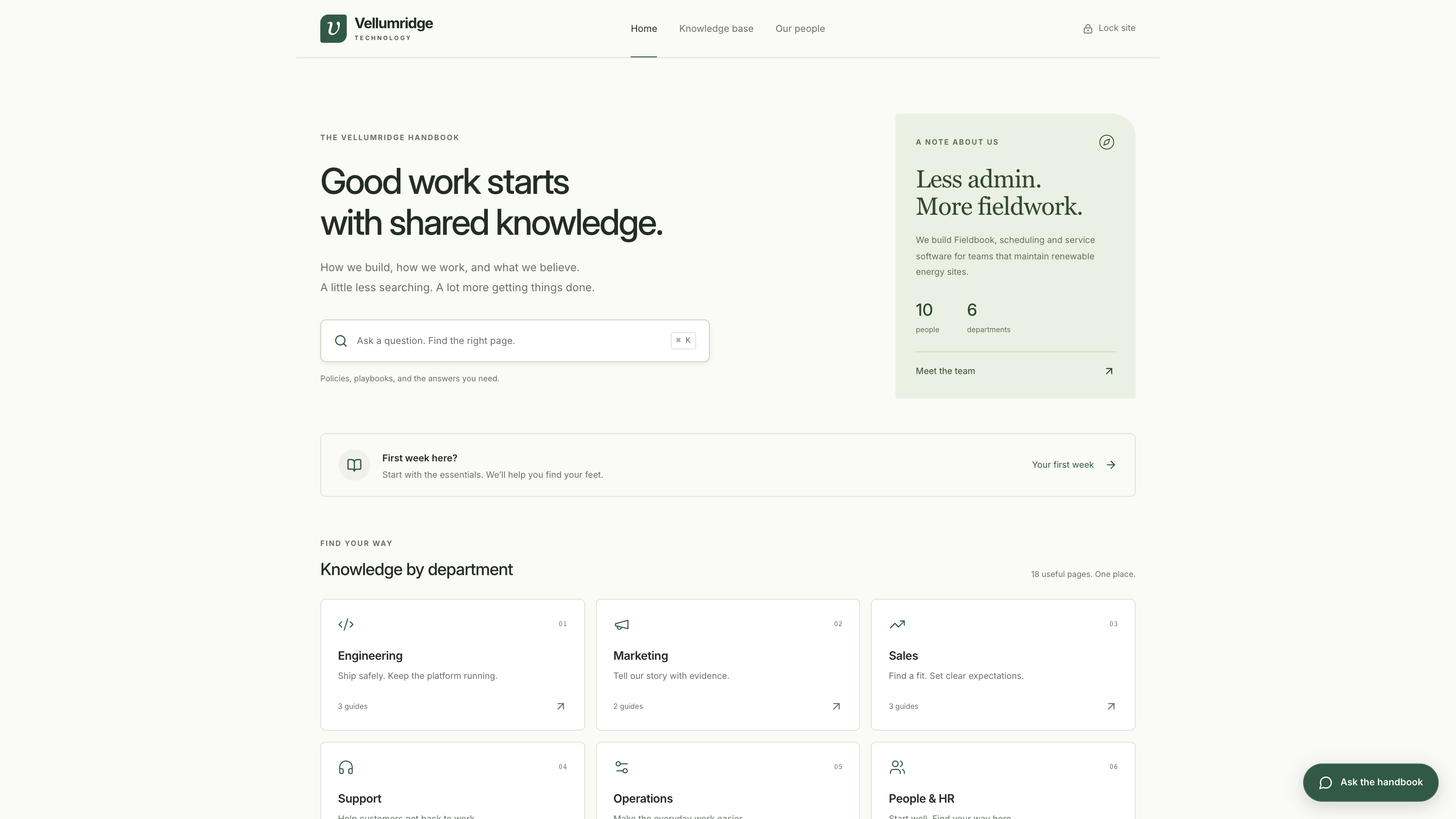
Task: Click Tell our story with evidence.
Action: coord(671,676)
